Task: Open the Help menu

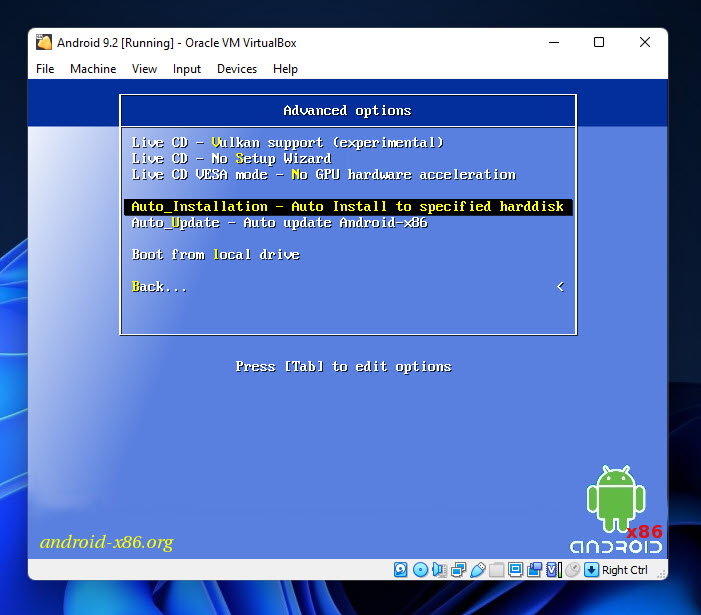Action: 285,69
